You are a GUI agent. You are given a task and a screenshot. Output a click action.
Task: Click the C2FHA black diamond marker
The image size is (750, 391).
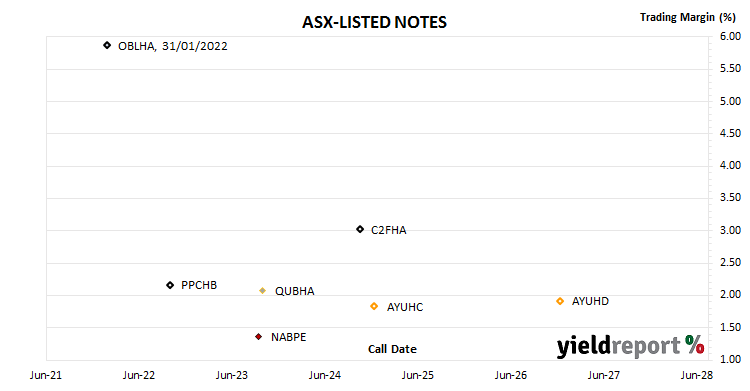360,230
